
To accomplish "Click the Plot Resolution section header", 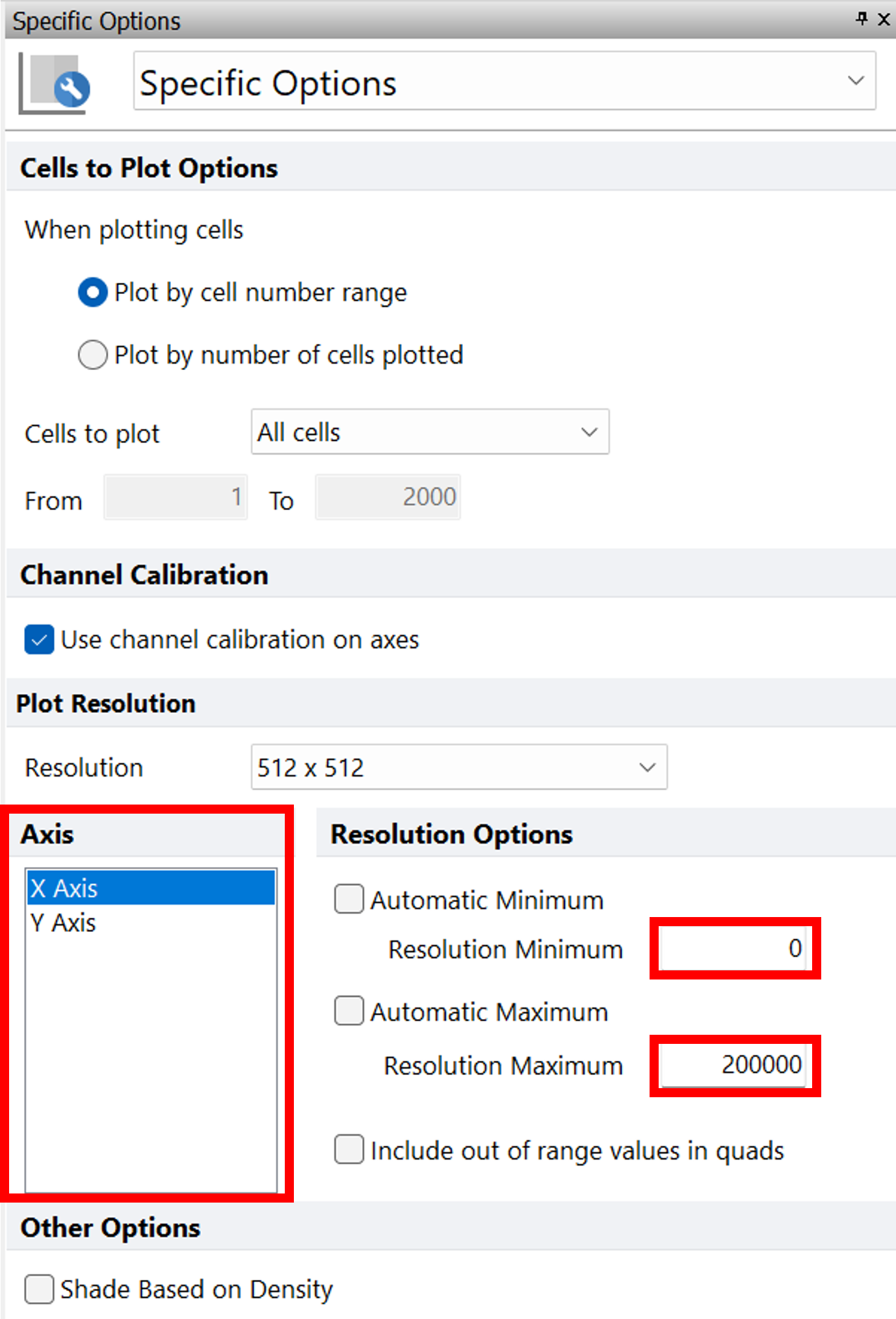I will click(x=106, y=704).
